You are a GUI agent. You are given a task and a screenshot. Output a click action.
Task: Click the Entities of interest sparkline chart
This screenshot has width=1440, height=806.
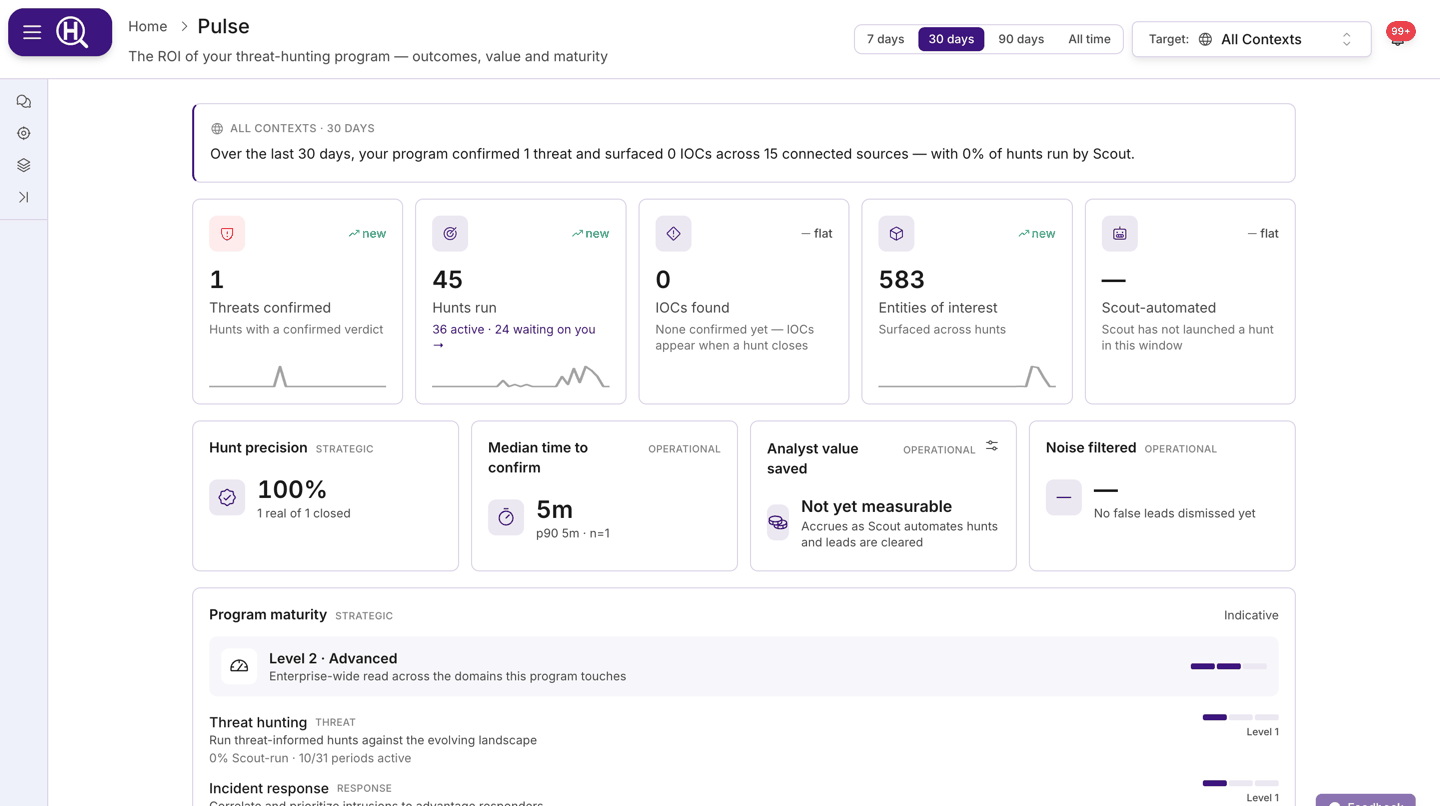tap(967, 376)
